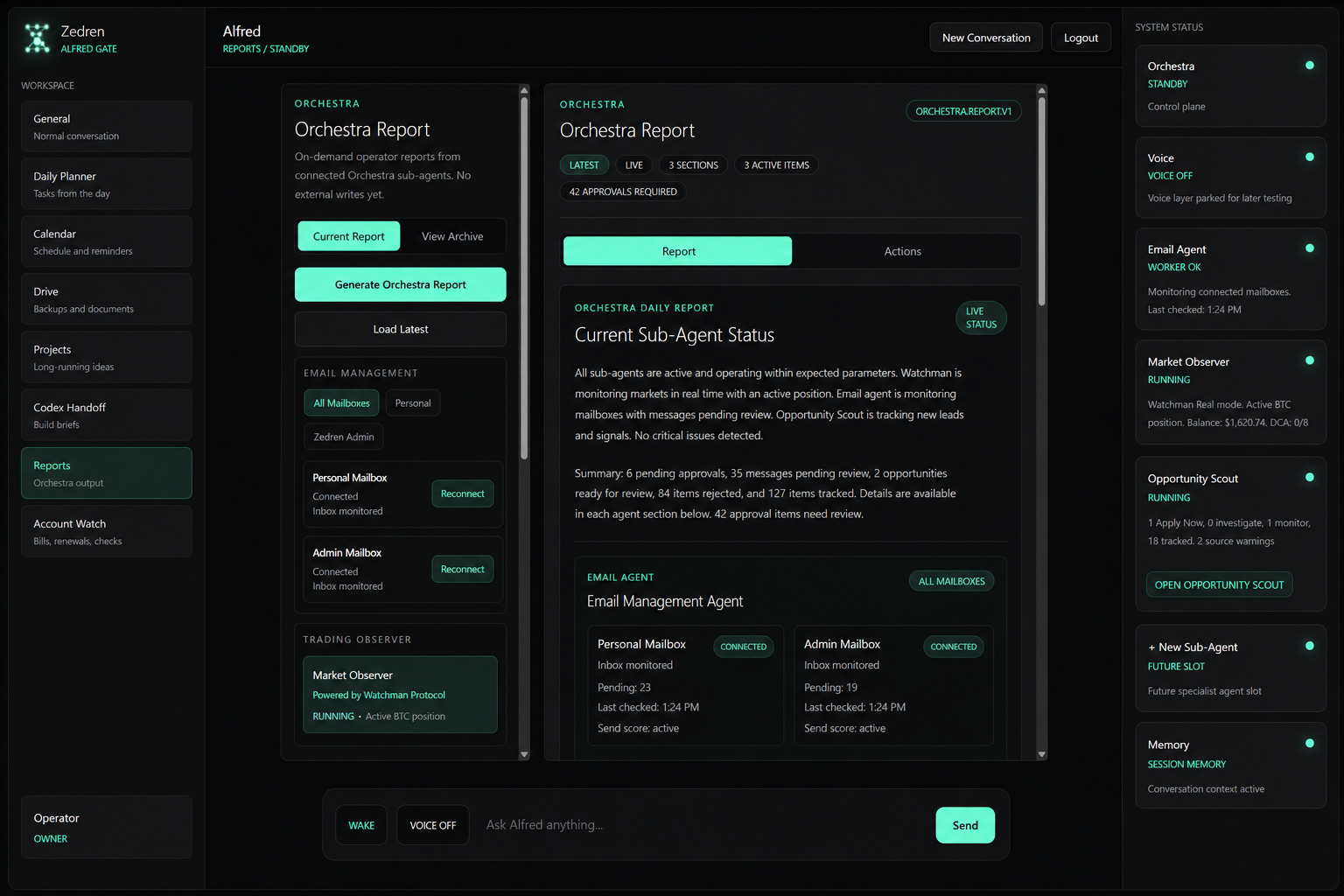Click Generate Orchestra Report
1344x896 pixels.
[401, 284]
